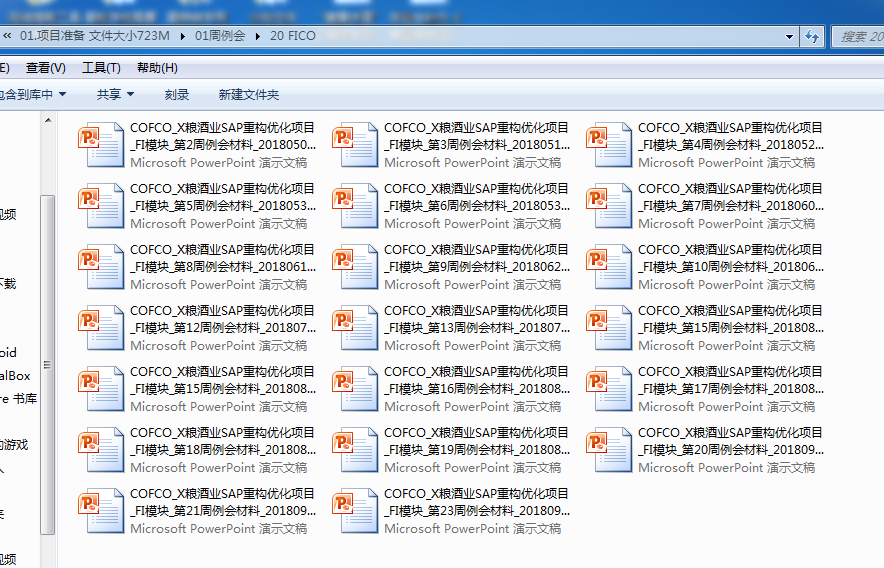Screen dimensions: 884x568
Task: Open the address bar history dropdown
Action: pyautogui.click(x=789, y=37)
